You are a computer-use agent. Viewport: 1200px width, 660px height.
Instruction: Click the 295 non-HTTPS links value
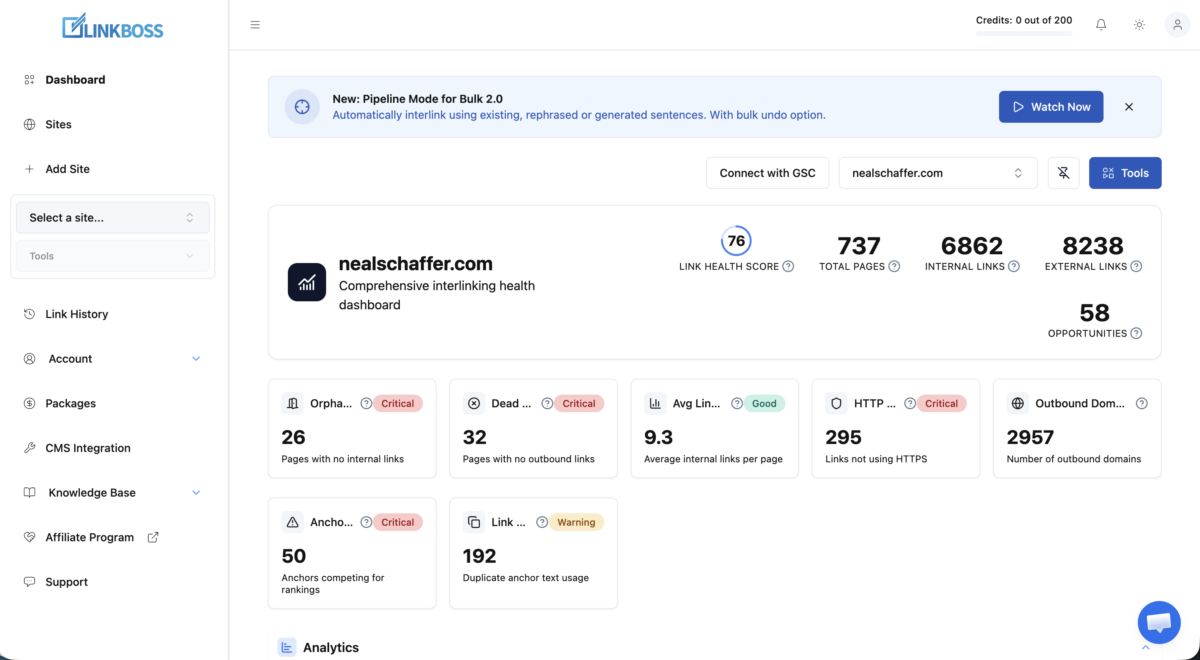pyautogui.click(x=843, y=437)
